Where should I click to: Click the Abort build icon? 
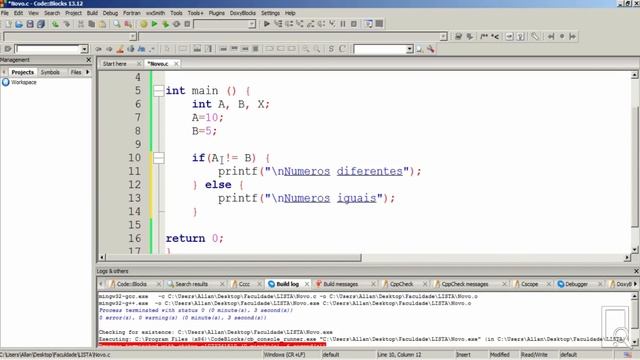187,24
